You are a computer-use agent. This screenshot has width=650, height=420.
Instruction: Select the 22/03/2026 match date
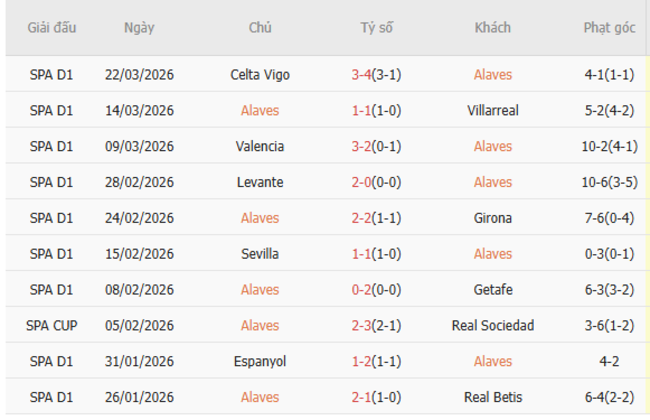point(139,75)
